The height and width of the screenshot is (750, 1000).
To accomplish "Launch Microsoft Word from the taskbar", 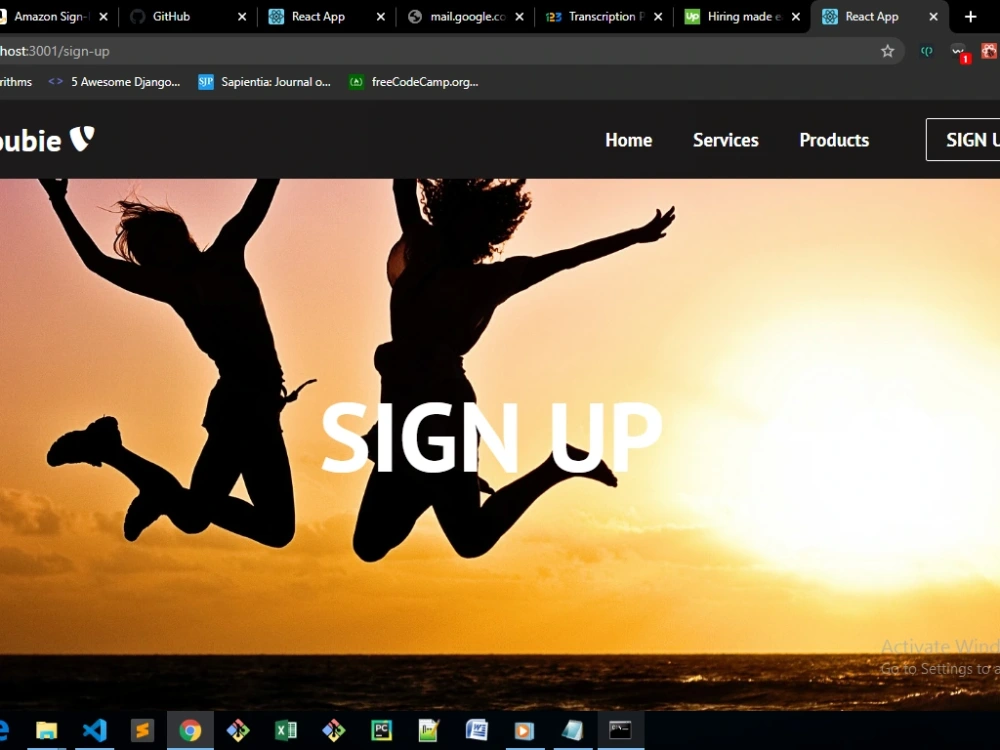I will click(x=476, y=730).
